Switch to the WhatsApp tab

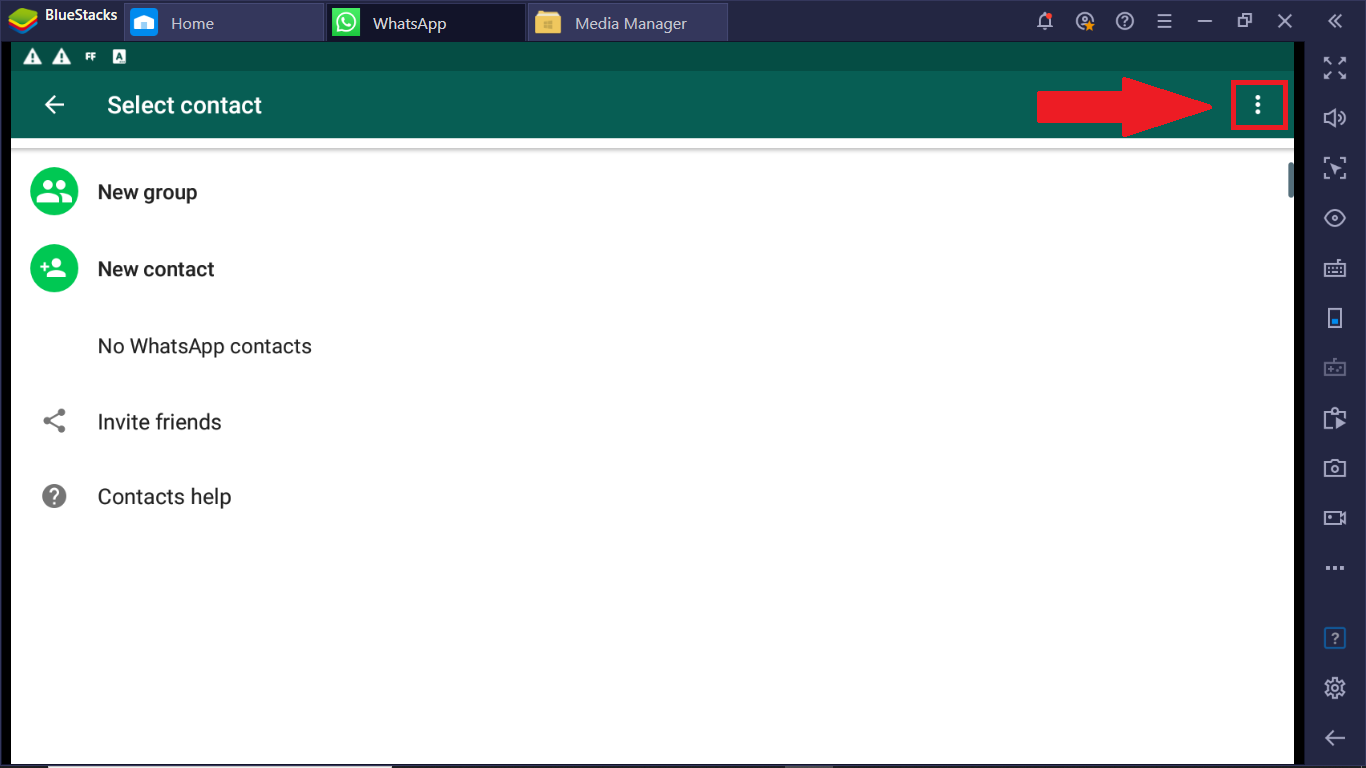coord(426,22)
